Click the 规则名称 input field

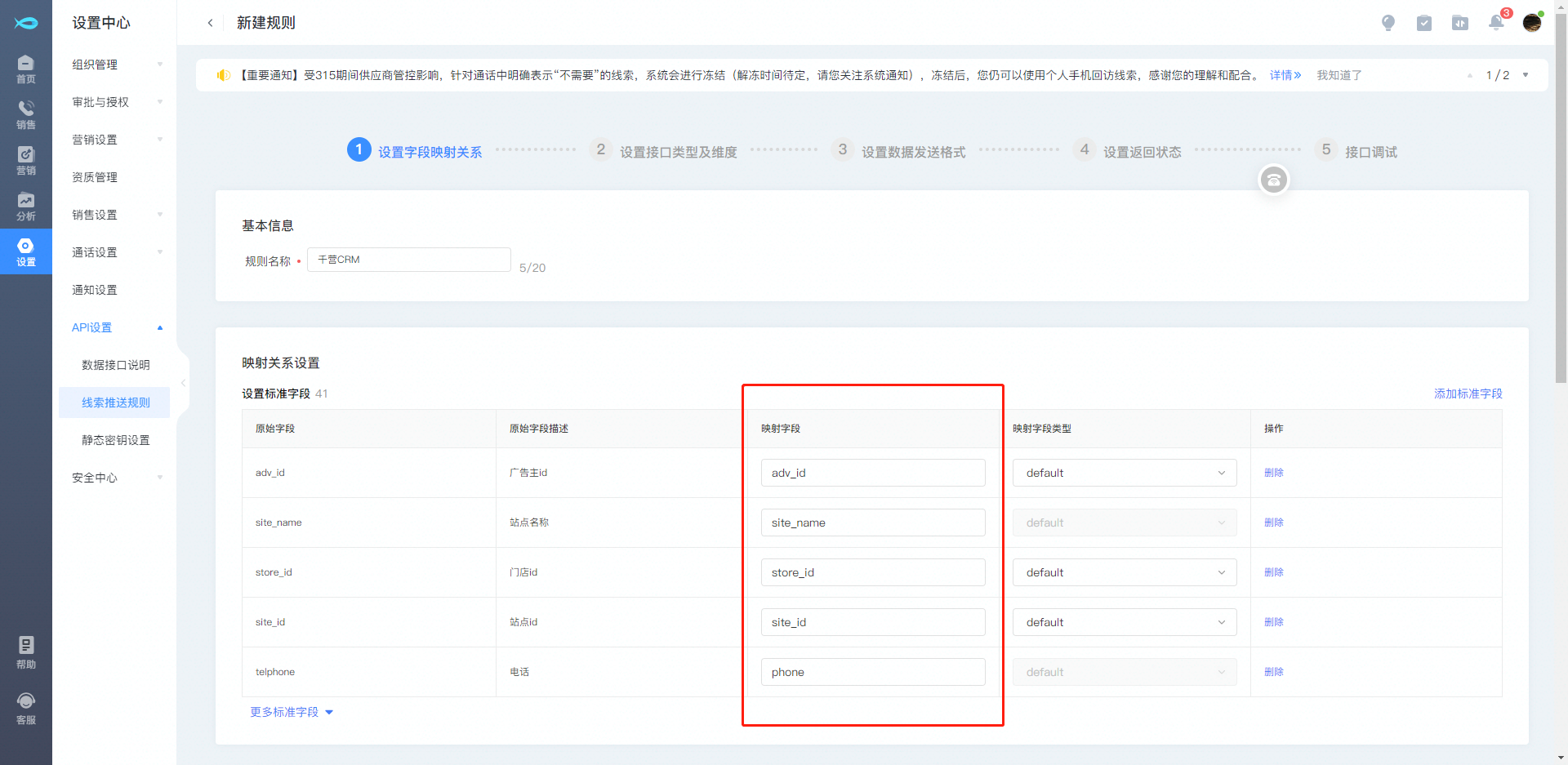coord(408,260)
